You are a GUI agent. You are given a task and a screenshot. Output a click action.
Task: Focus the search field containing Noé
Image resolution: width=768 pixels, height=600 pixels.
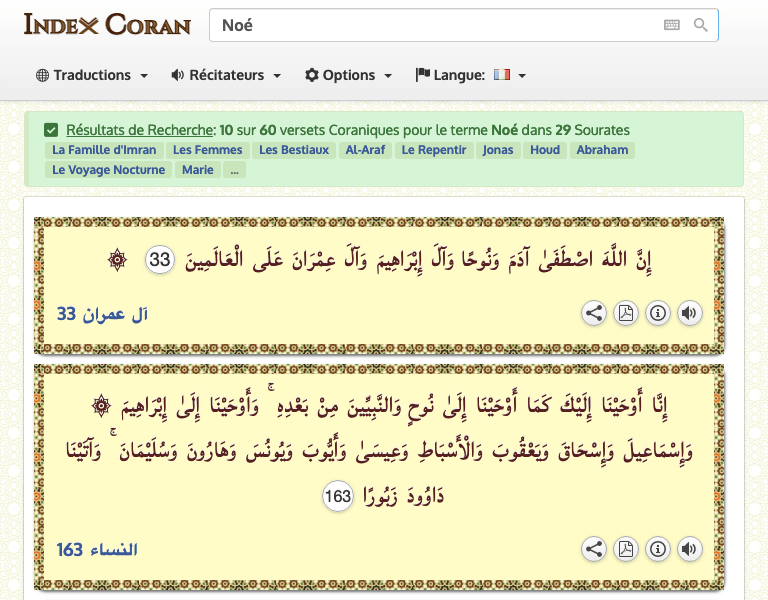pos(430,25)
